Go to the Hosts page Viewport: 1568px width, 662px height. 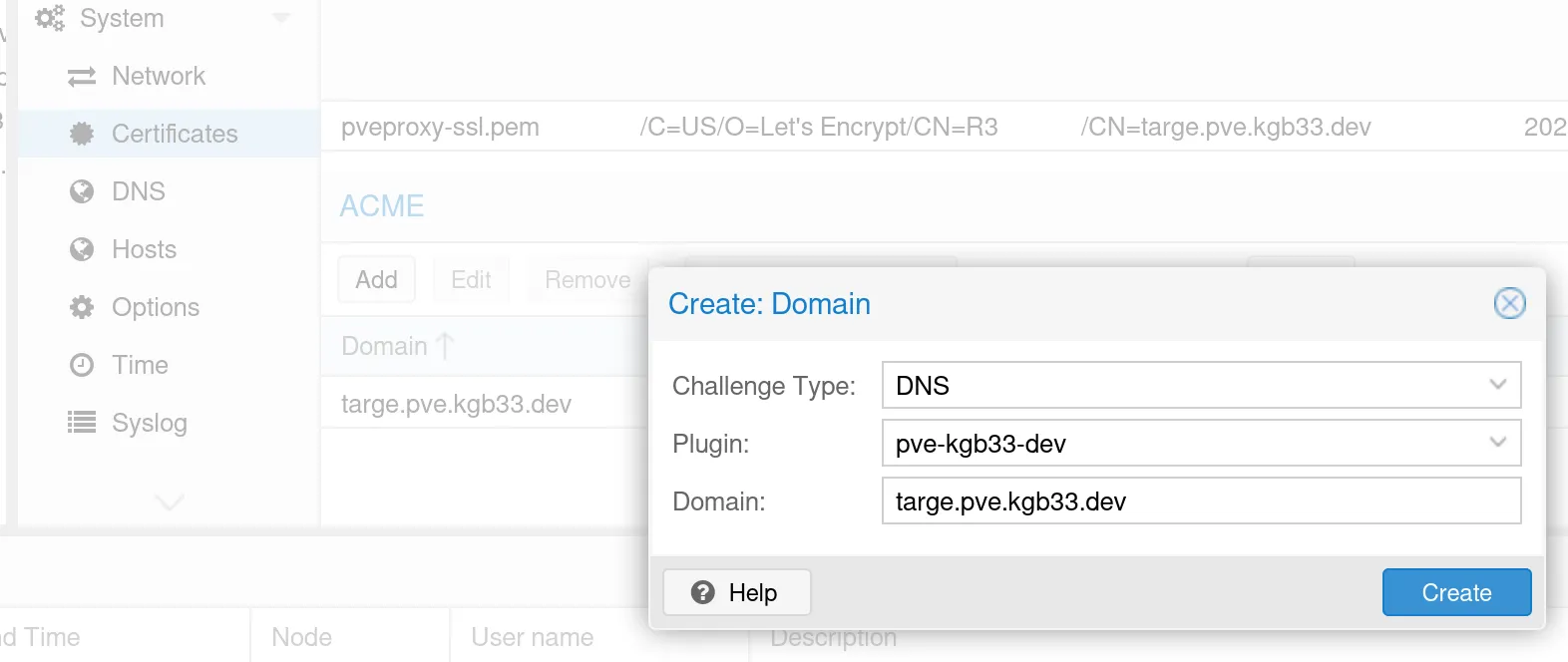tap(168, 249)
